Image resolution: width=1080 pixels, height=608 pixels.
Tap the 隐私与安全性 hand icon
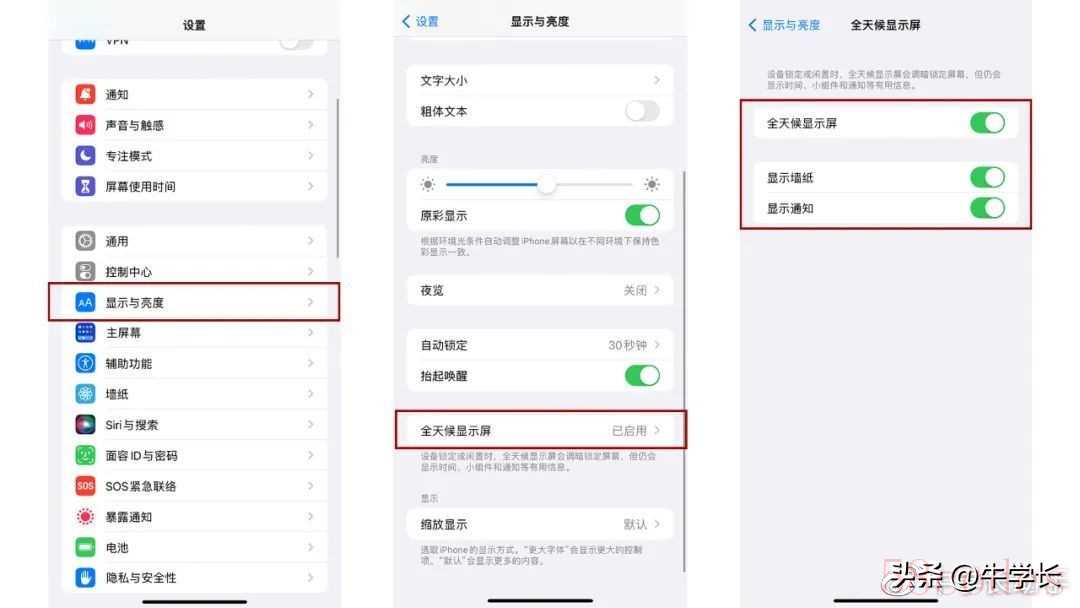click(85, 578)
